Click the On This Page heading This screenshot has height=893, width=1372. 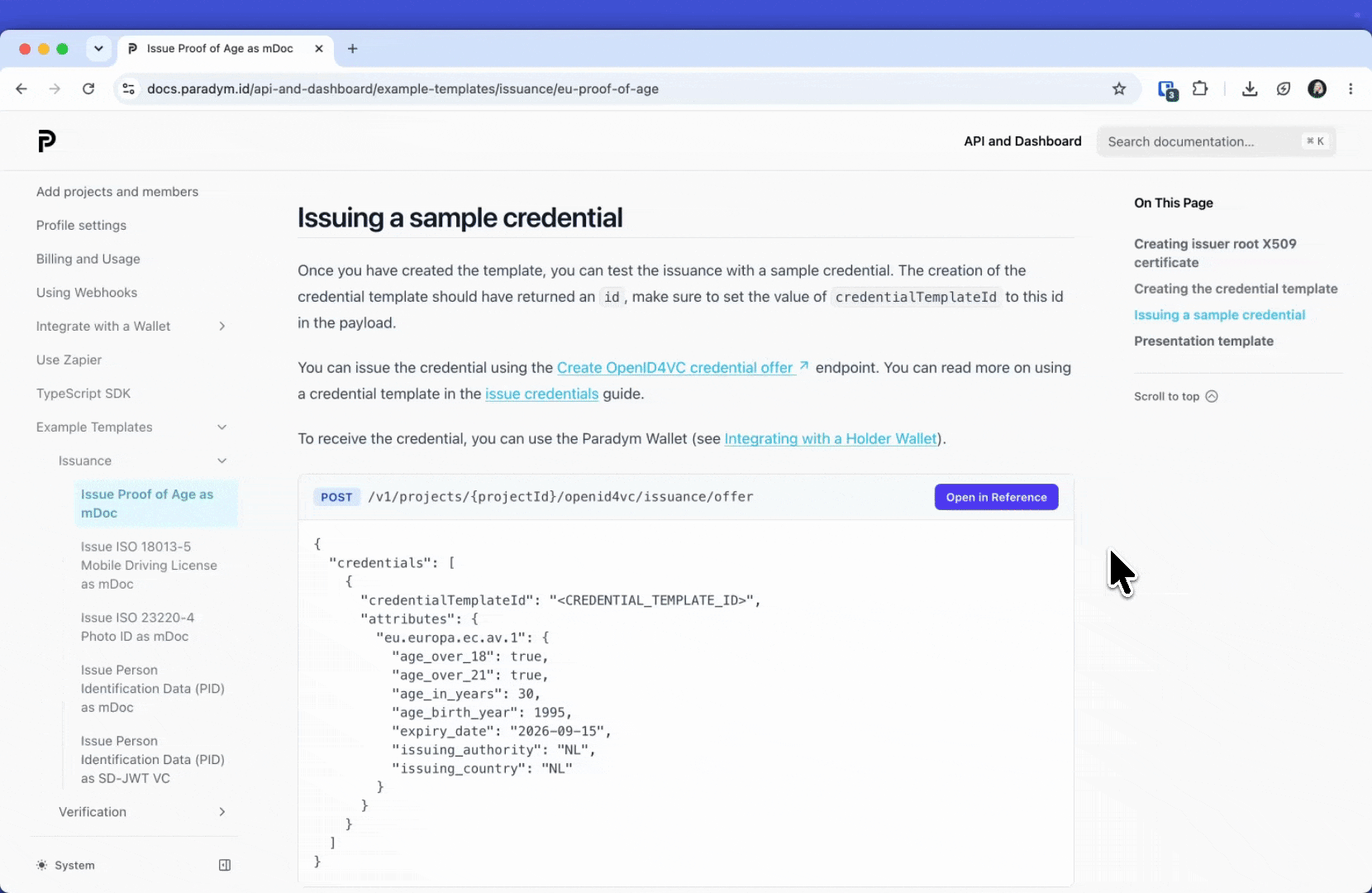click(1174, 203)
